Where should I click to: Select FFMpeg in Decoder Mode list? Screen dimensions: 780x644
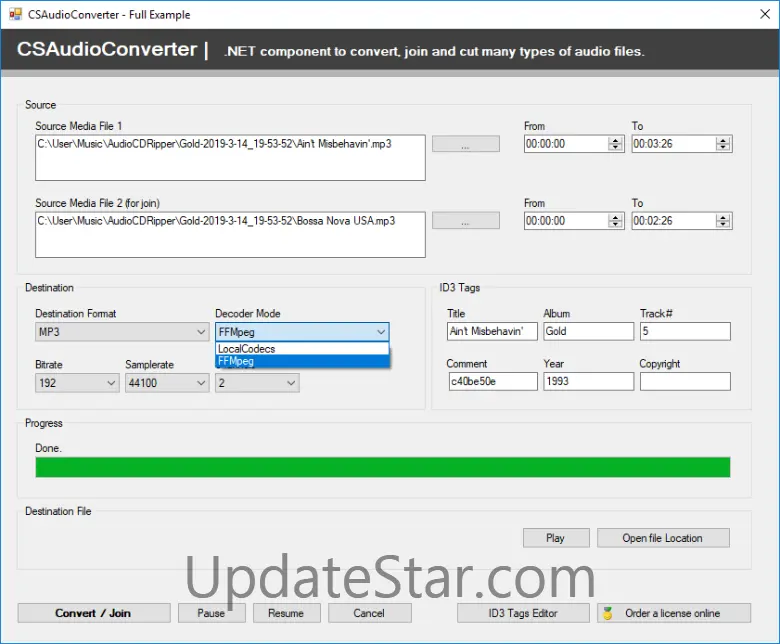[x=302, y=361]
